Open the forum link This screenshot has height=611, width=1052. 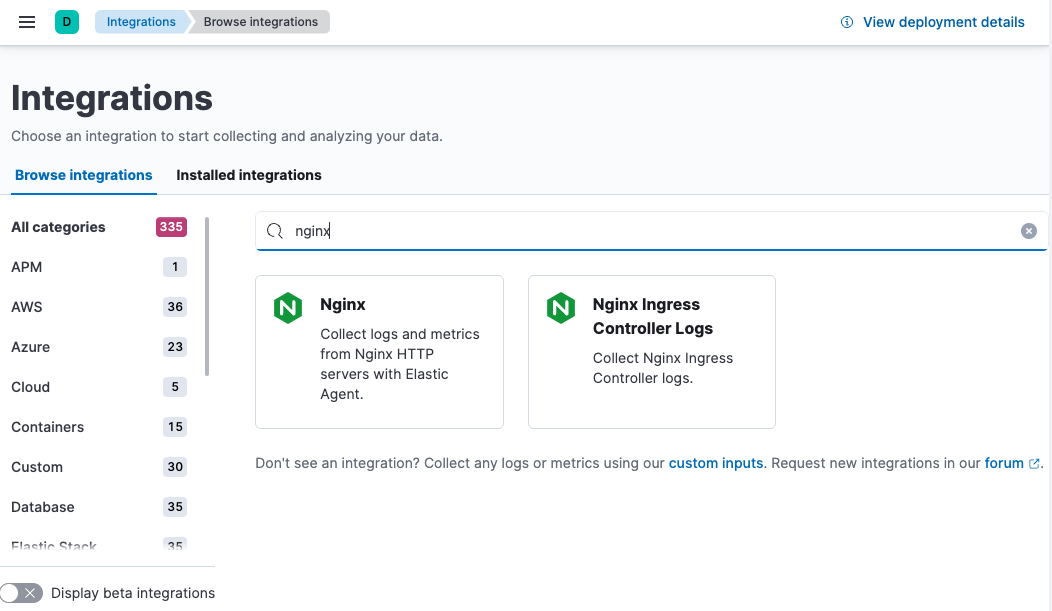coord(1003,462)
